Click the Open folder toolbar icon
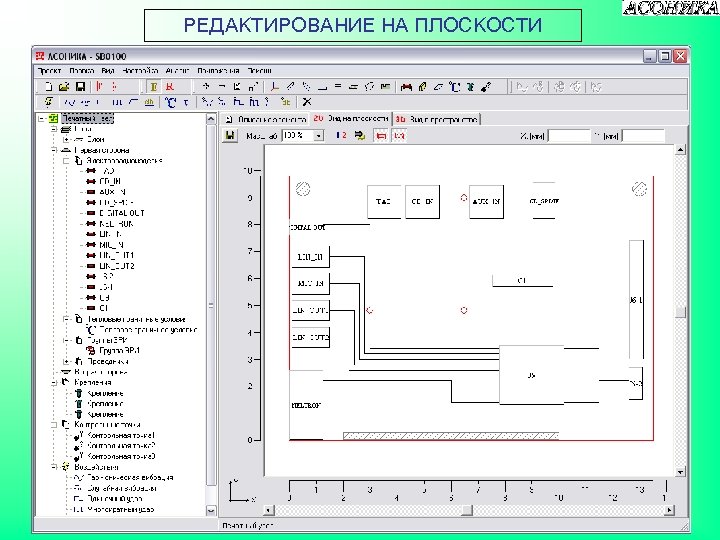 (x=64, y=87)
